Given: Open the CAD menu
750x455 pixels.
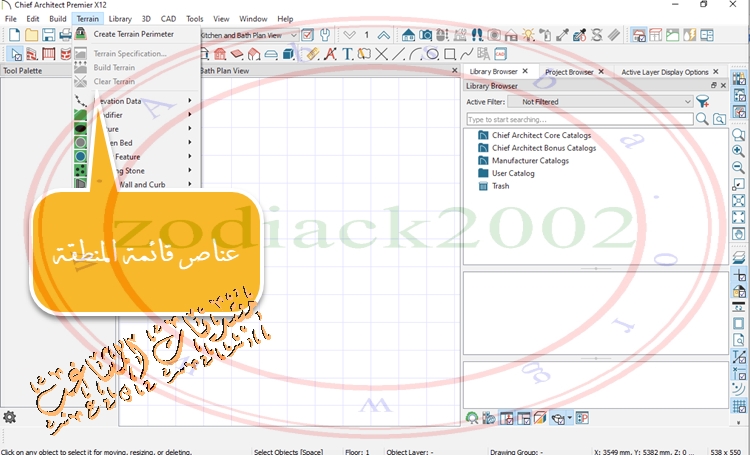Looking at the screenshot, I should (168, 19).
